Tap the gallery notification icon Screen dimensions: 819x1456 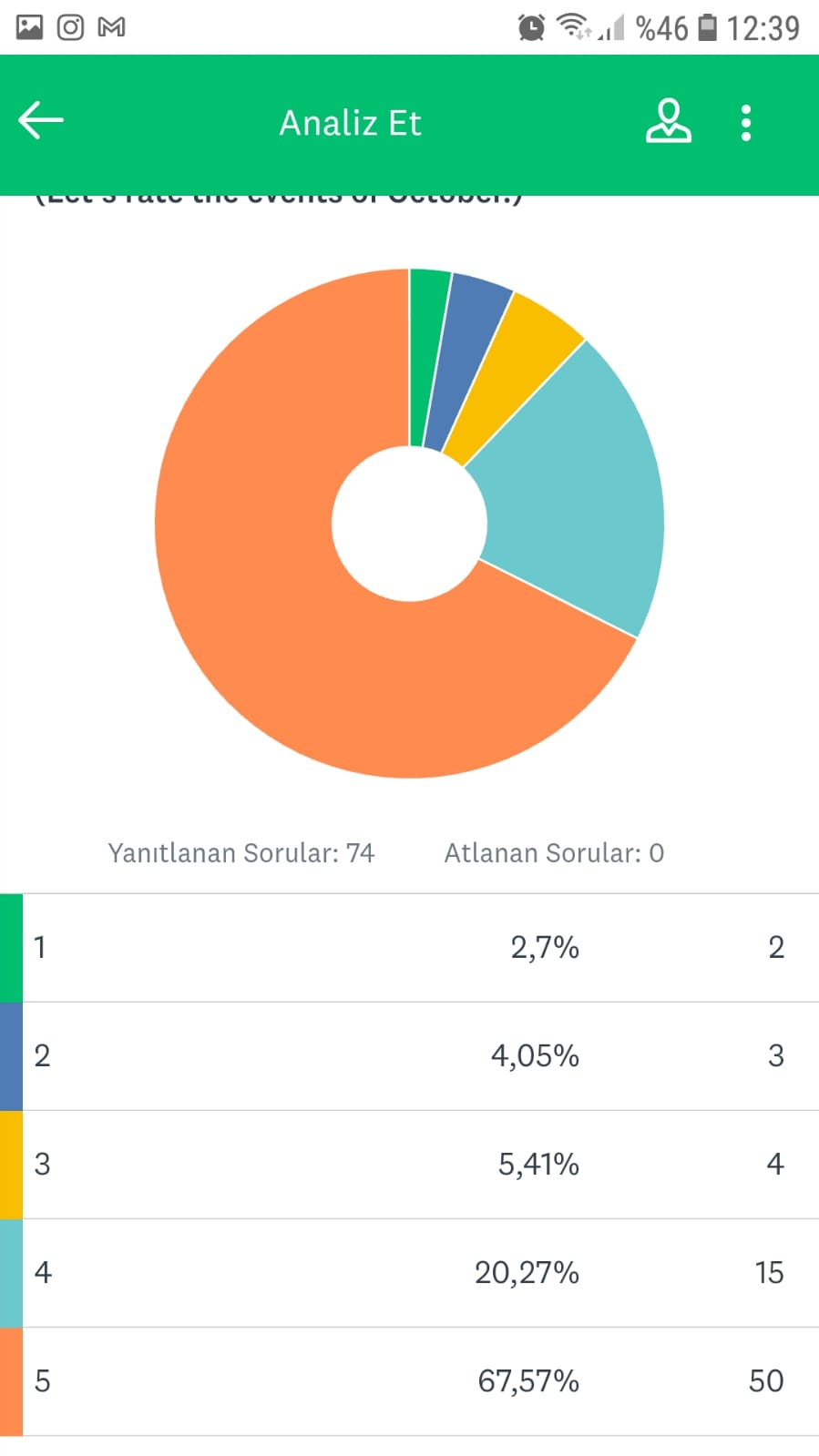click(x=28, y=26)
